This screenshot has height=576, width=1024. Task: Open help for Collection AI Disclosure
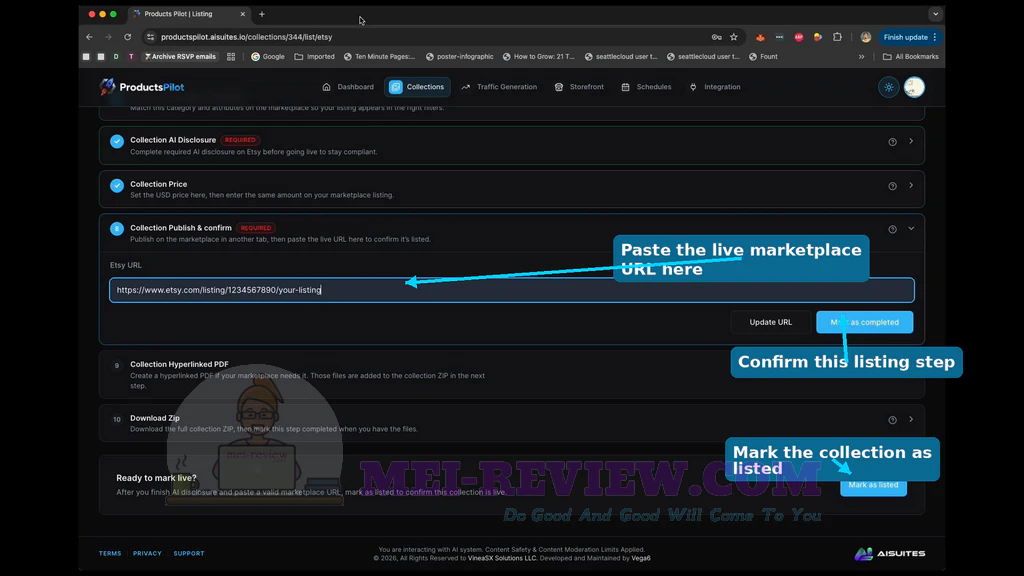892,142
